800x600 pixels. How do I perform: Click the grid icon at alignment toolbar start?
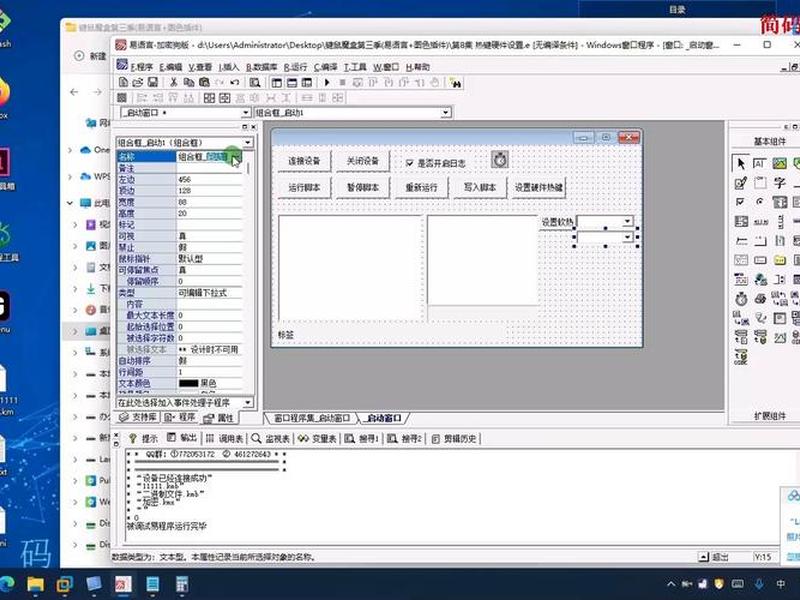pyautogui.click(x=122, y=97)
